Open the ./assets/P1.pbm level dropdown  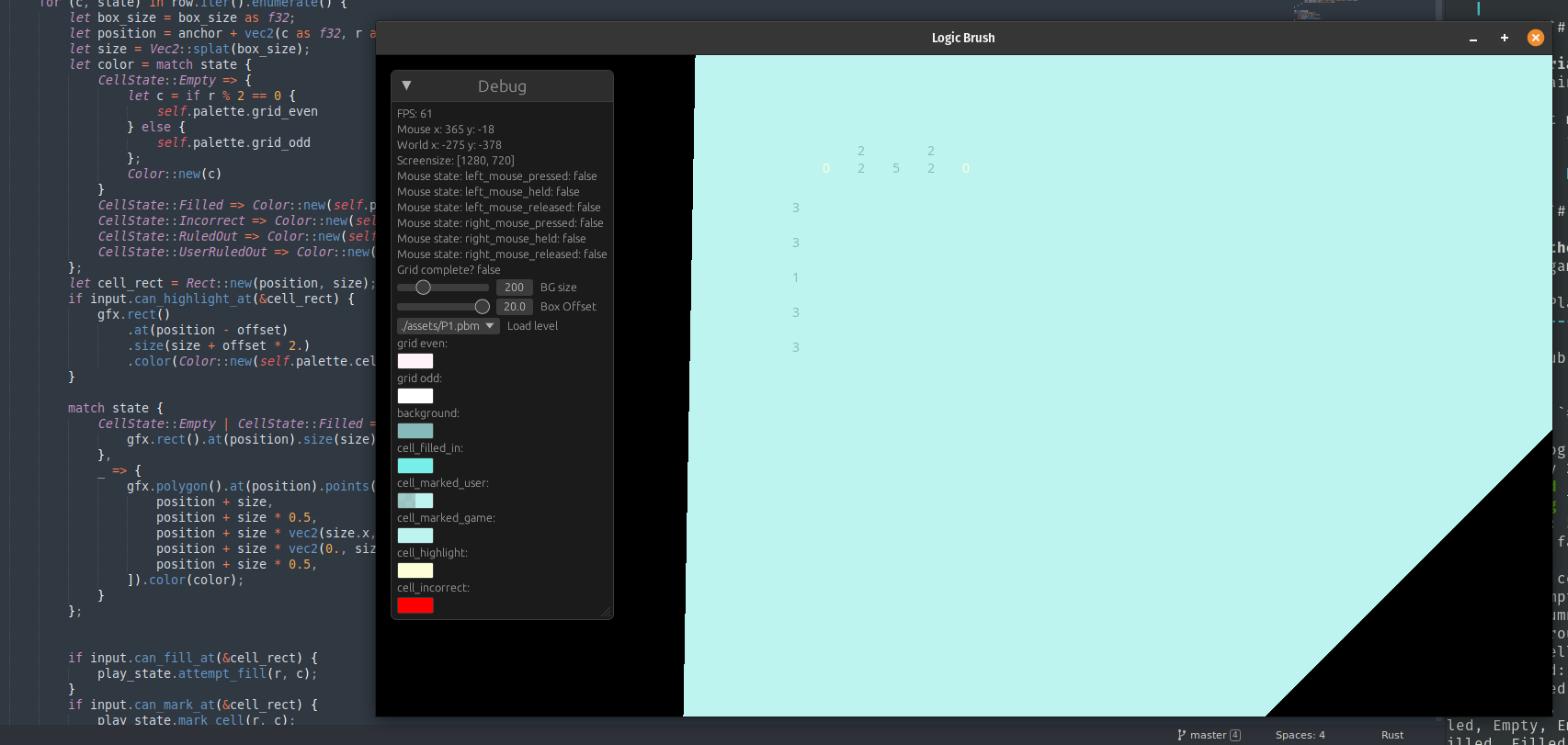coord(448,326)
